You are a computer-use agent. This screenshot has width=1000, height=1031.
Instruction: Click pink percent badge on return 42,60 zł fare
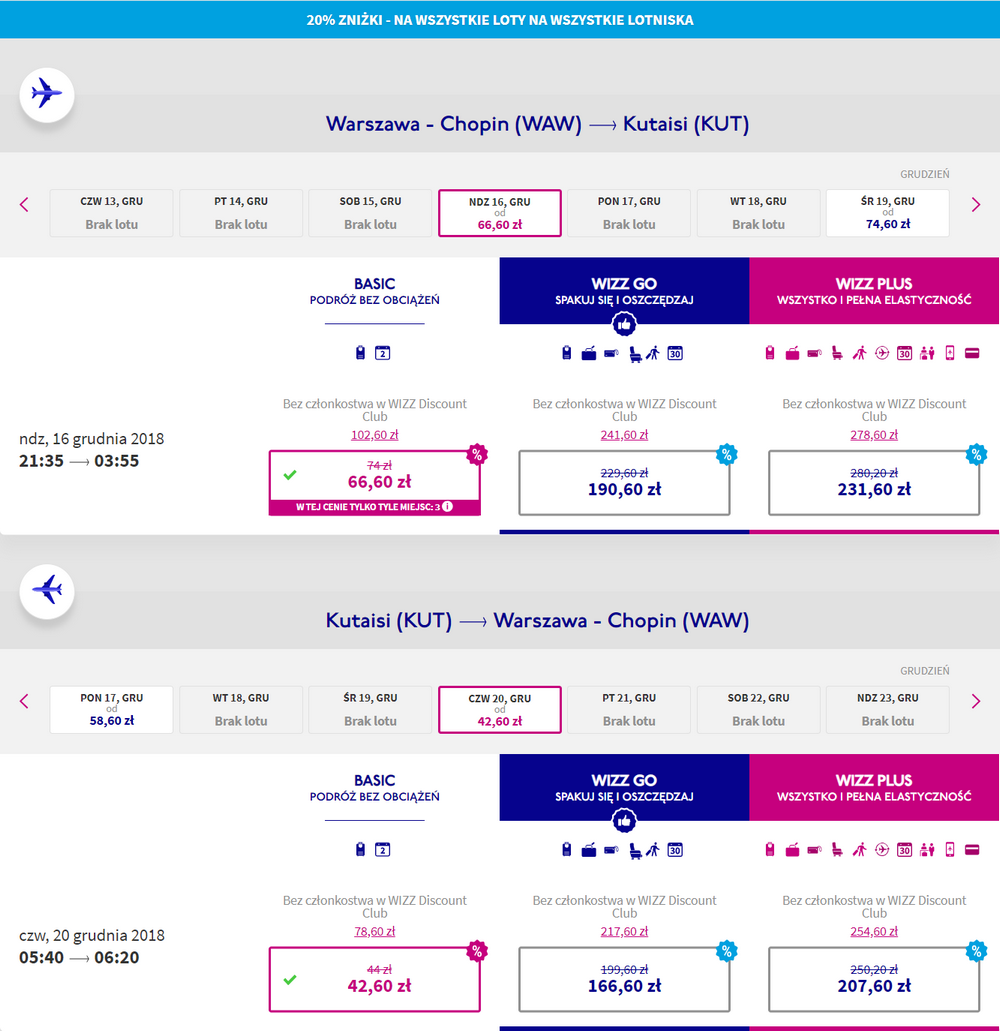(477, 950)
